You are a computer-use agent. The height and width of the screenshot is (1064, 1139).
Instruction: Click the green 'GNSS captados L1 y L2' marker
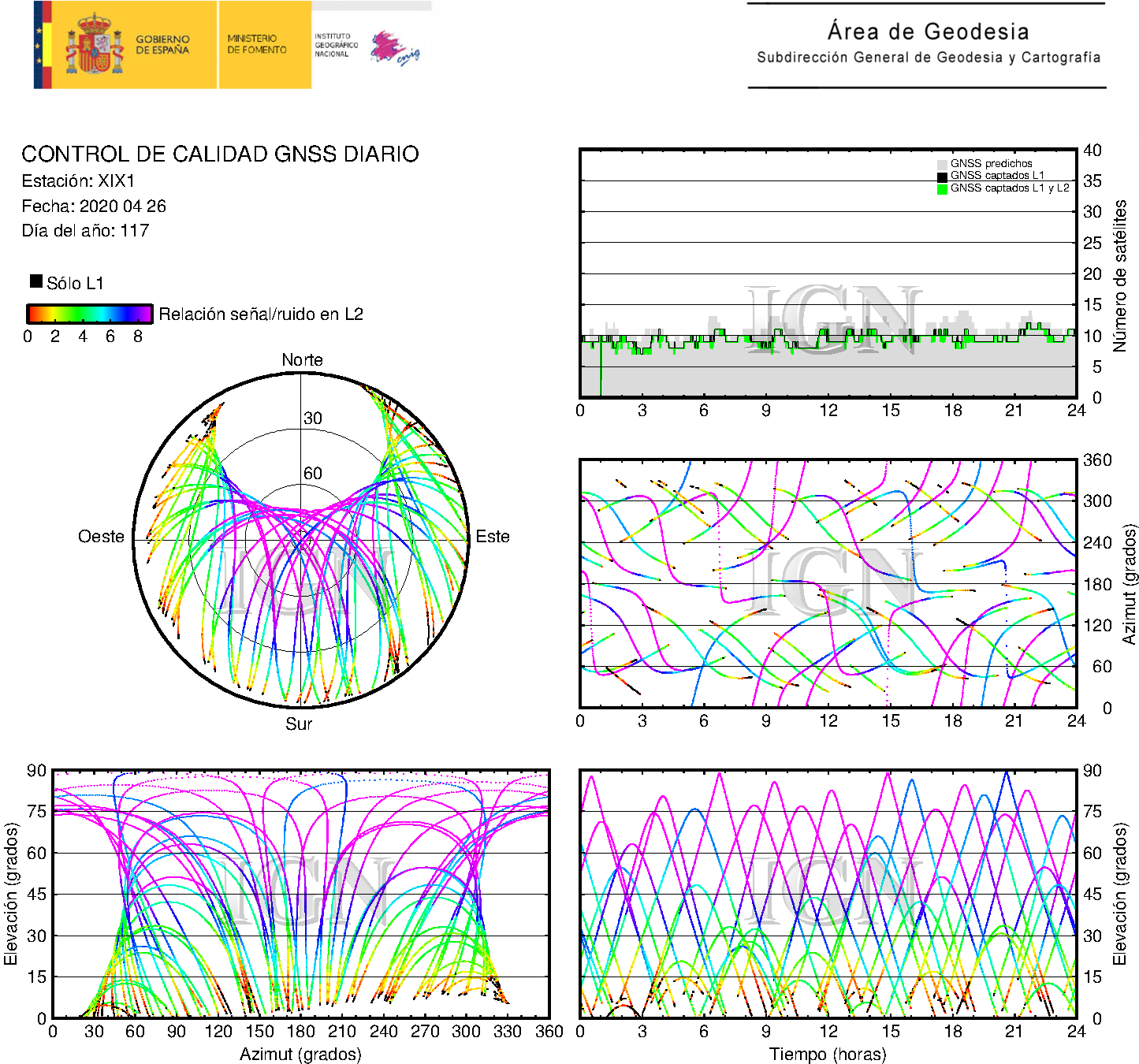942,188
